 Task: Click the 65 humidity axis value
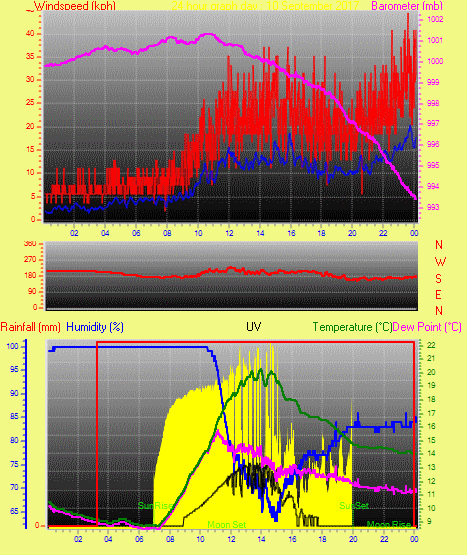pyautogui.click(x=14, y=511)
